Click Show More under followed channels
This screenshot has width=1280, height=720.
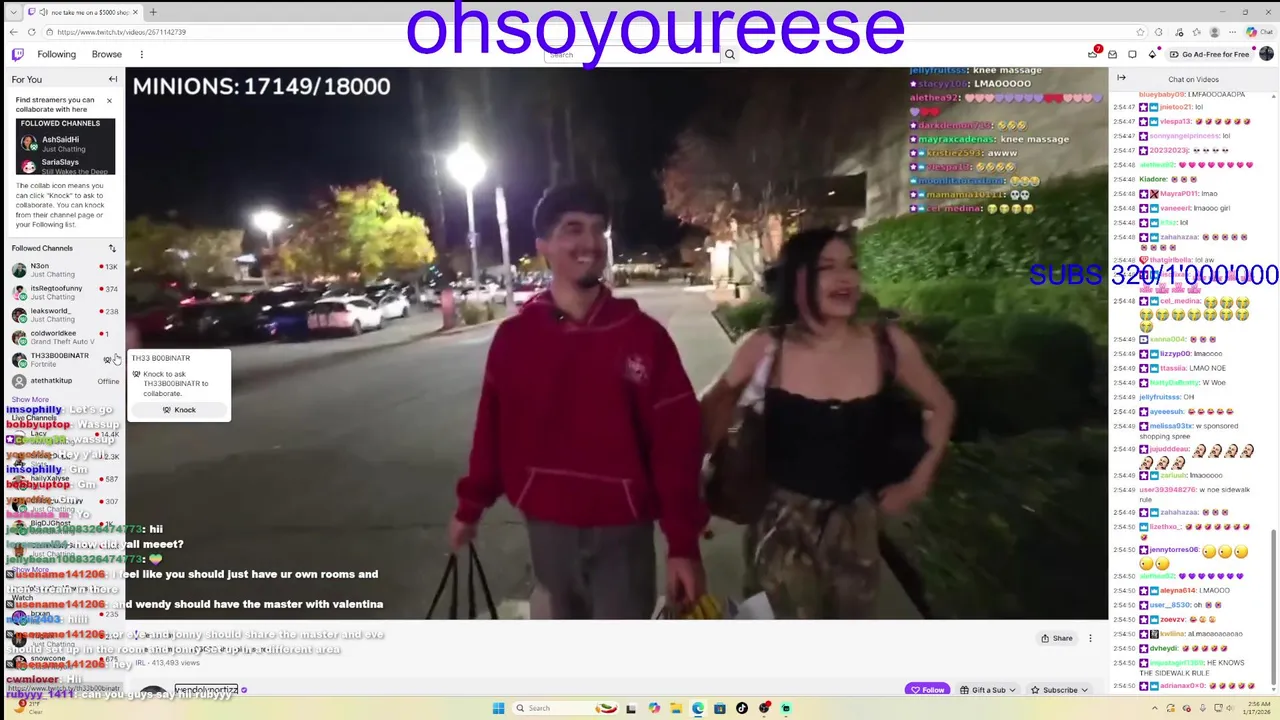(x=30, y=399)
